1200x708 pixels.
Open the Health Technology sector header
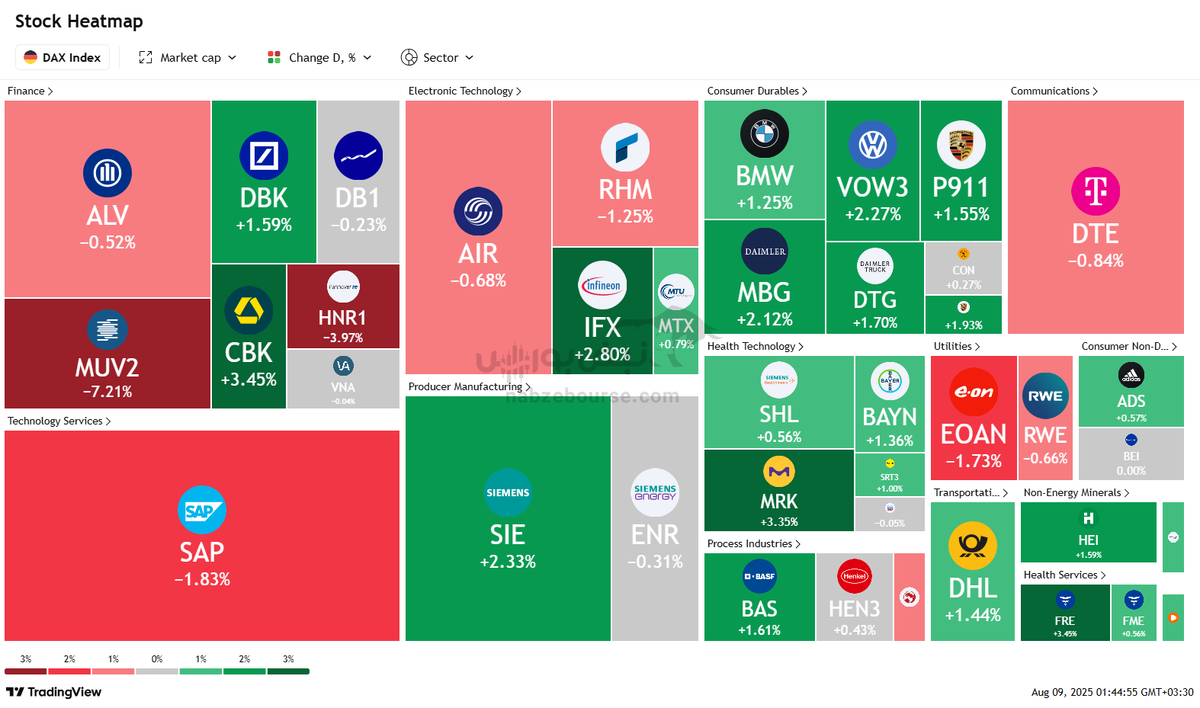point(756,346)
